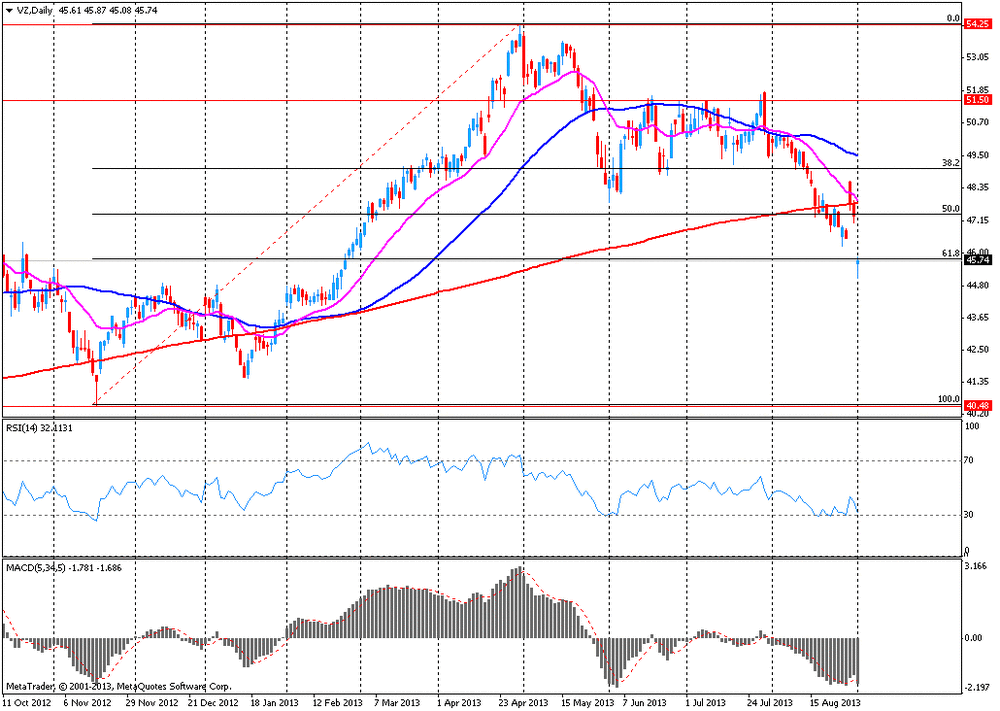Screen dimensions: 1000x711
Task: Select the Fibonacci 50.0 level label
Action: point(951,209)
